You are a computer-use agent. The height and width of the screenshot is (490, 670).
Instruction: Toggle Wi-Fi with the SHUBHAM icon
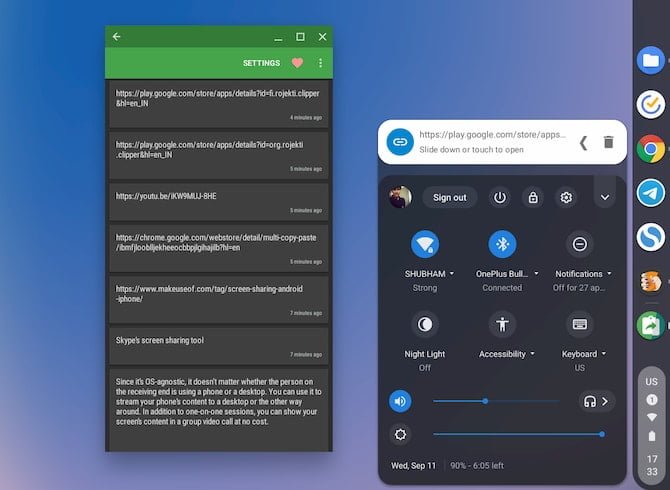pyautogui.click(x=425, y=244)
